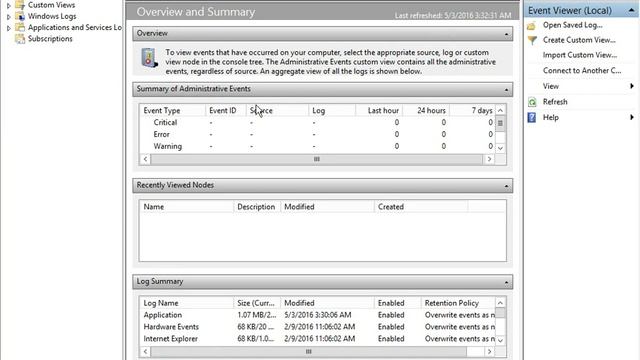This screenshot has width=640, height=360.
Task: Sort Recently Viewed Nodes by Modified
Action: coord(327,207)
